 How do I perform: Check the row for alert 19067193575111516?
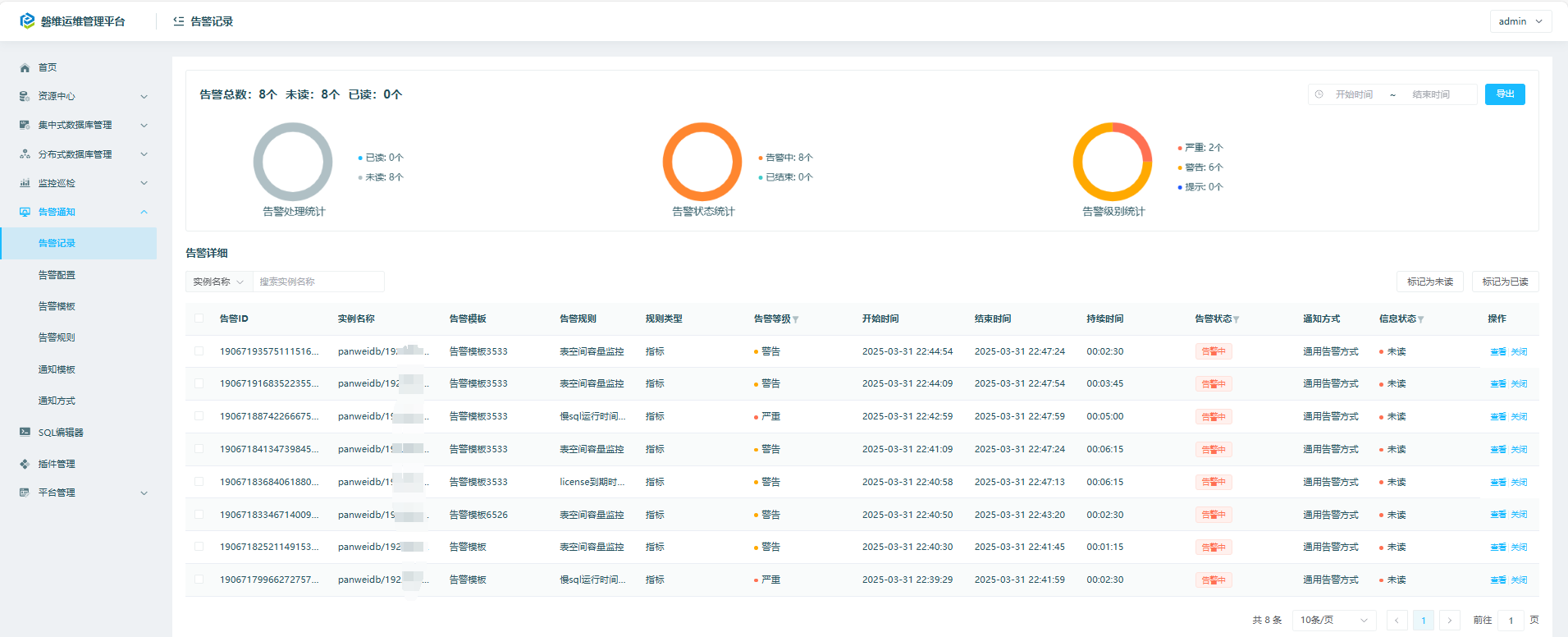pos(199,351)
